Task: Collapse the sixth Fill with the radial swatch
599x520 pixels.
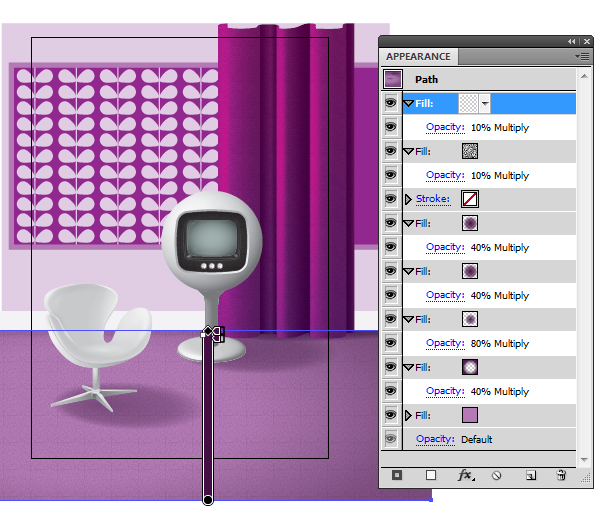Action: tap(408, 368)
